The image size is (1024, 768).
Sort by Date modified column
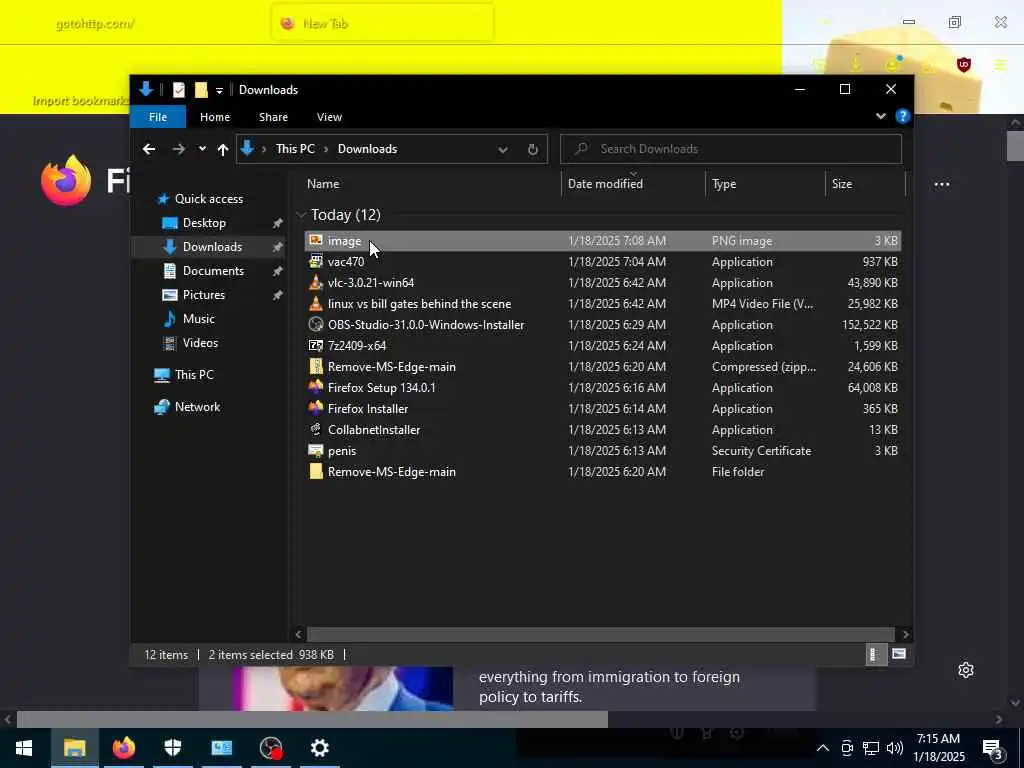[605, 184]
